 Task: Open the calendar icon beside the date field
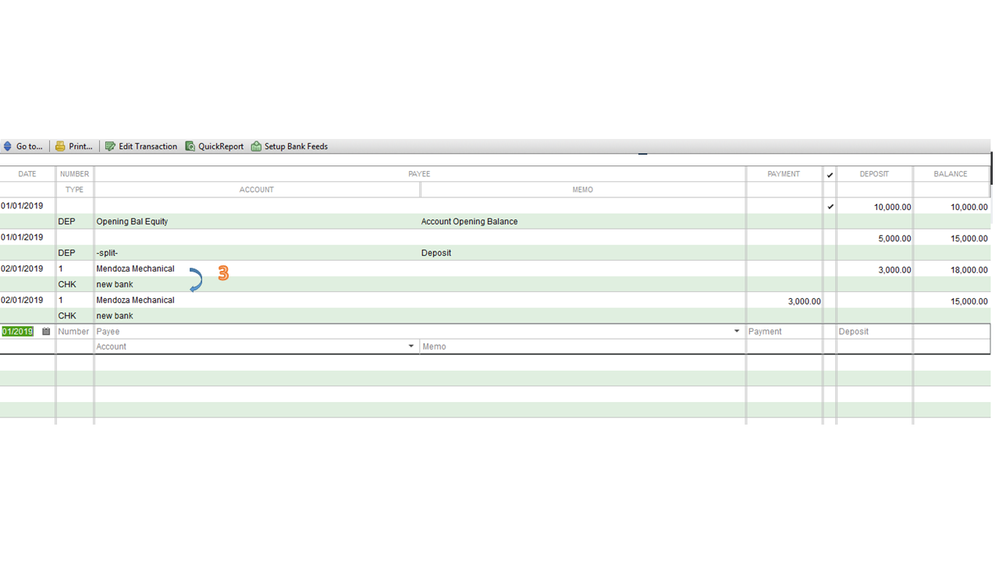46,331
